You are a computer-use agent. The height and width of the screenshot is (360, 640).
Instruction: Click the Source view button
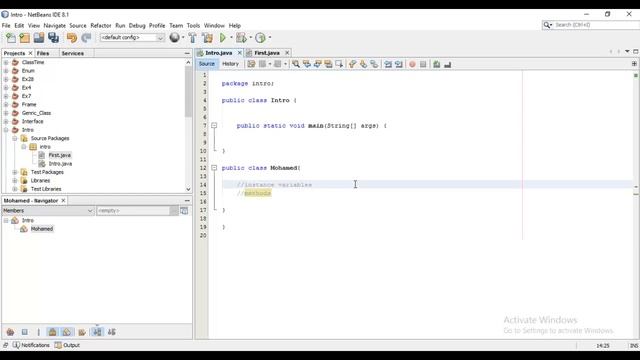pos(207,64)
